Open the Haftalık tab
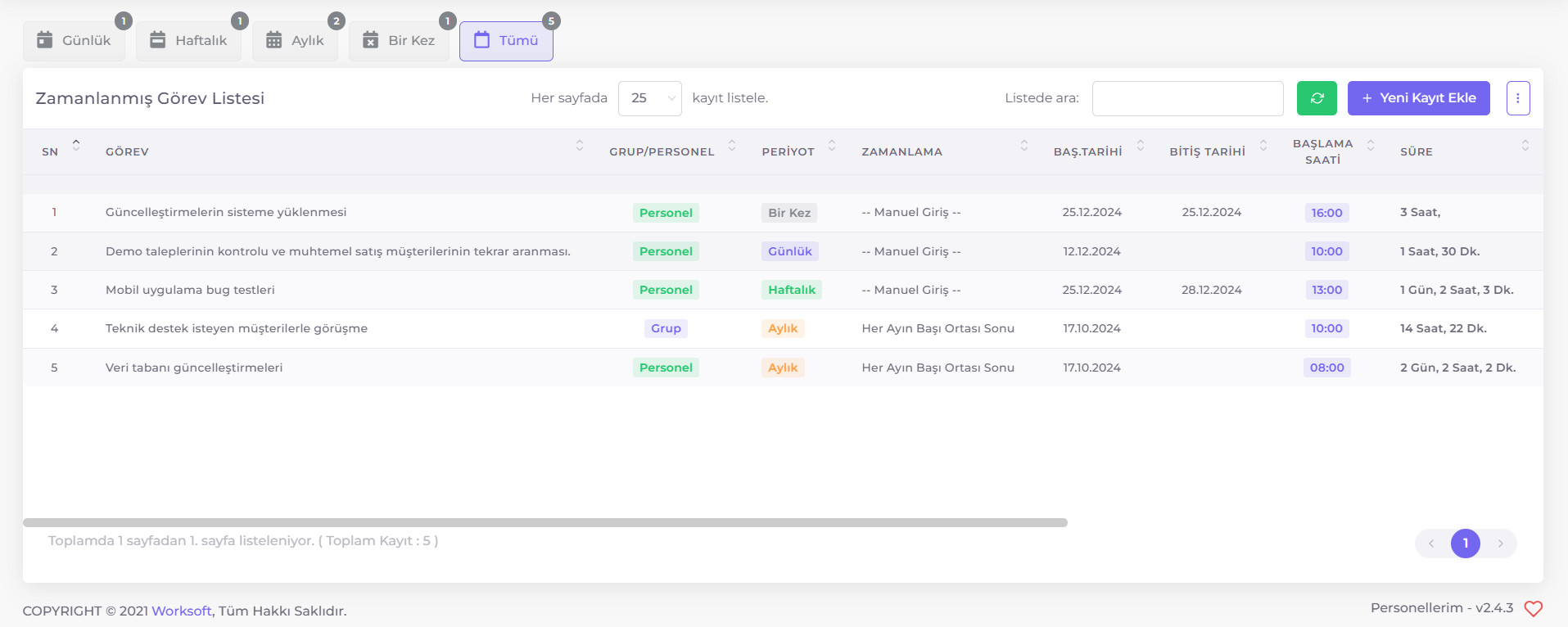 pos(188,40)
